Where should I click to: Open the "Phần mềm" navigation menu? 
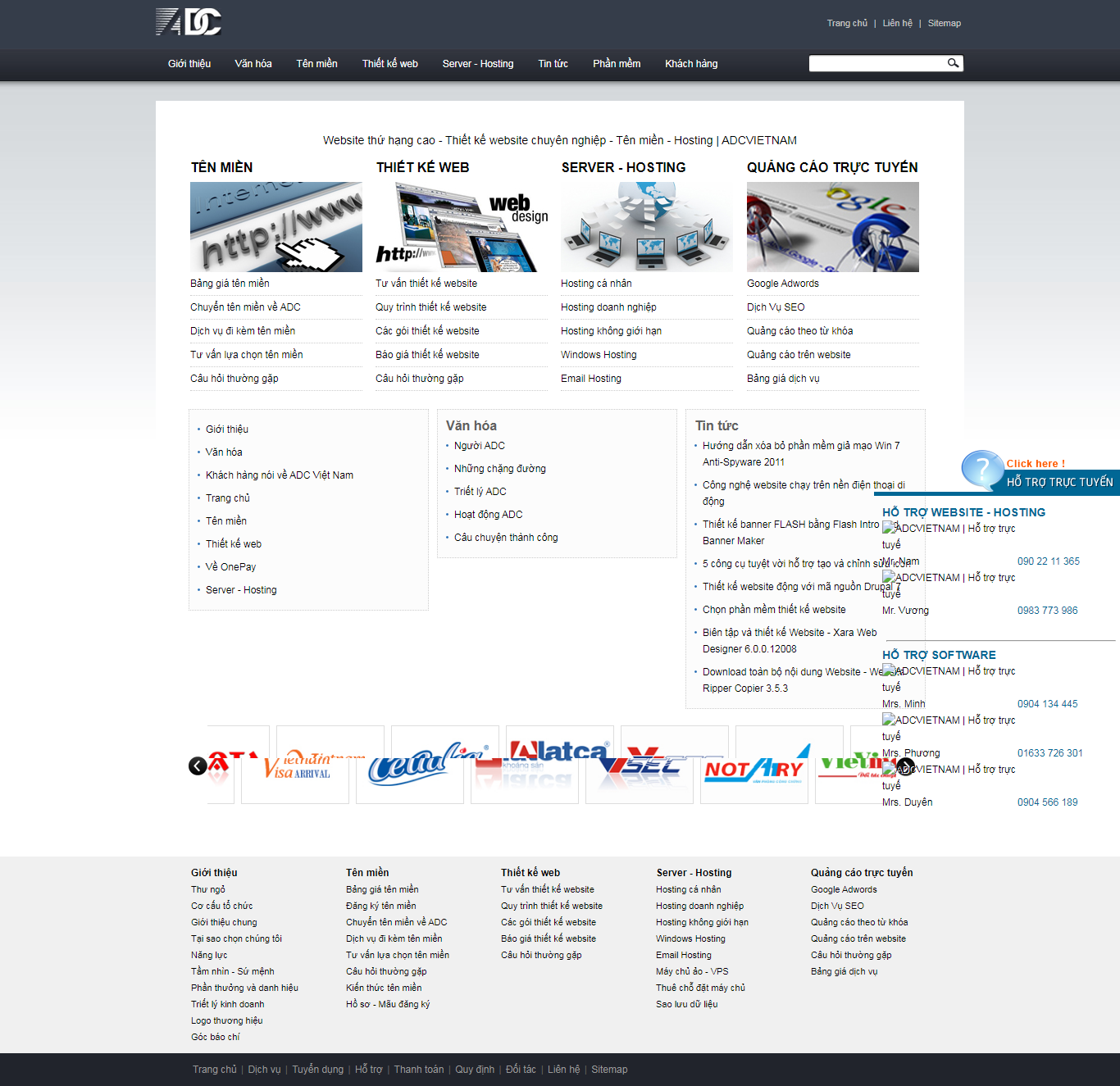pos(616,63)
